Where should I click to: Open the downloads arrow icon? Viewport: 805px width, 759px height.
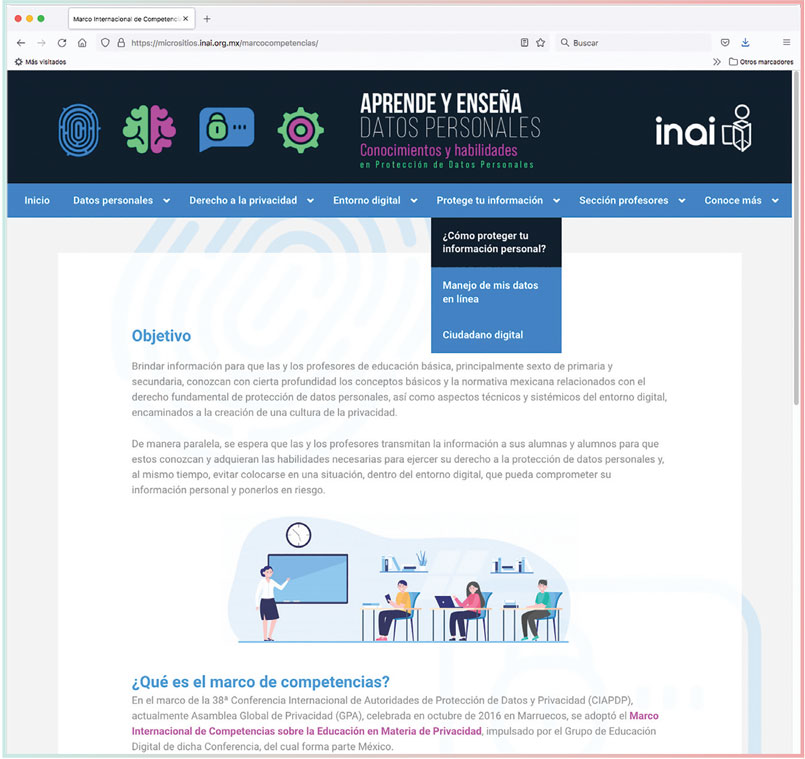click(745, 43)
